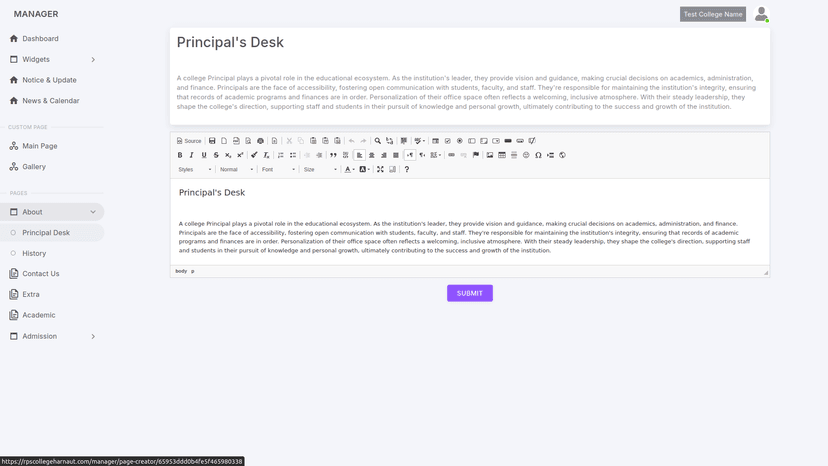Screen dimensions: 828x466
Task: Open the Set Language dropdown
Action: pyautogui.click(x=436, y=155)
